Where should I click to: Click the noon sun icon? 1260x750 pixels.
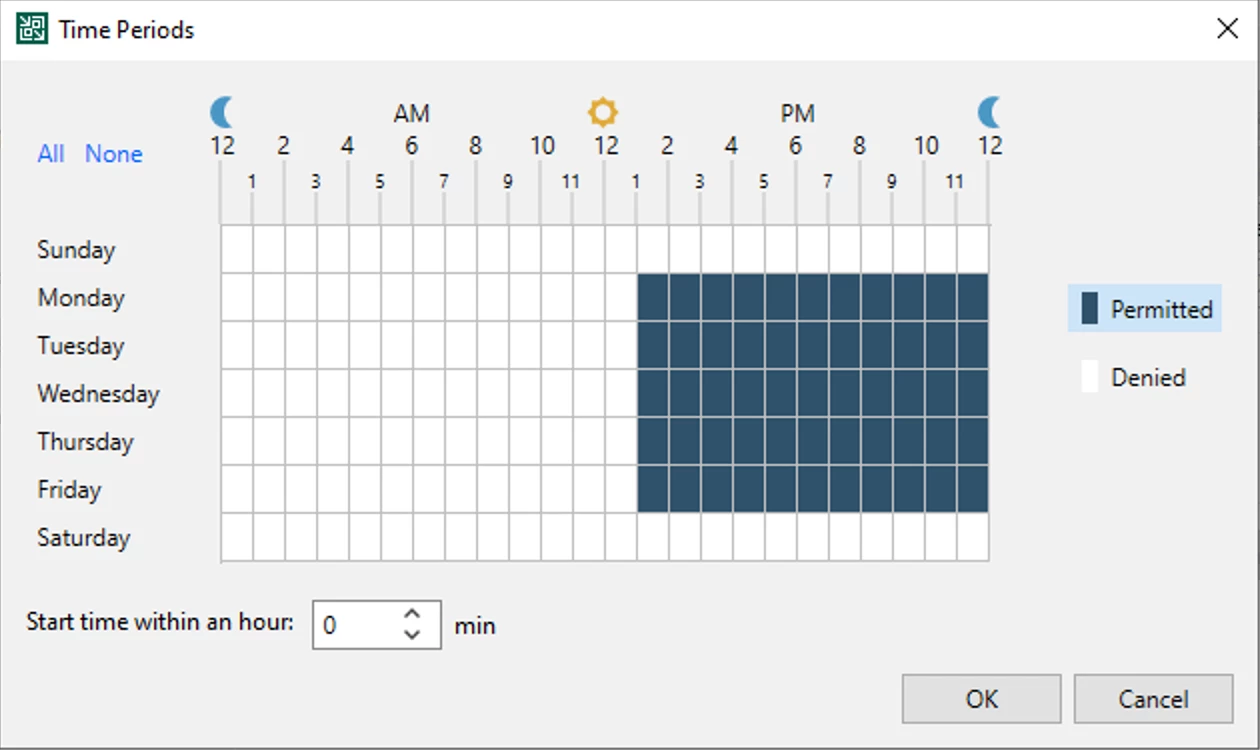pyautogui.click(x=603, y=111)
